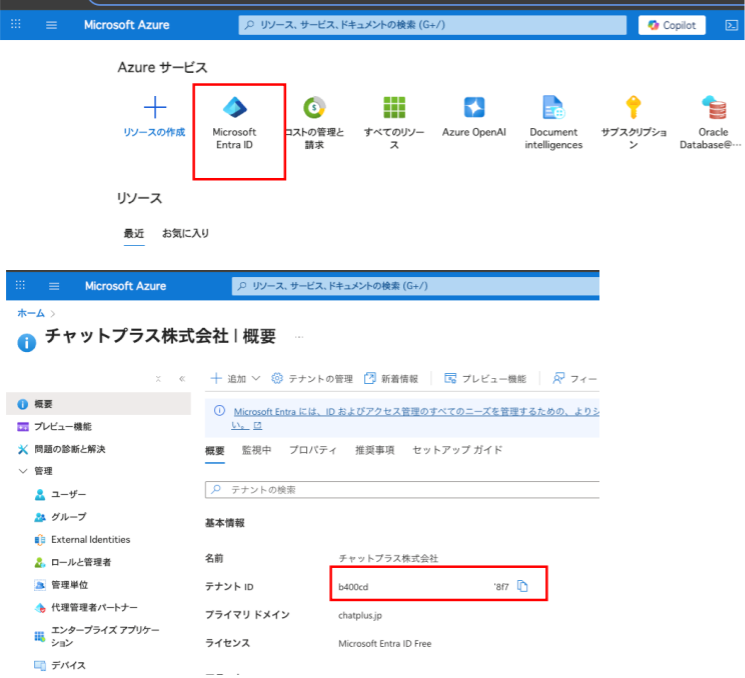Open プレビュー機能 toolbar button
745x678 pixels.
pos(485,379)
